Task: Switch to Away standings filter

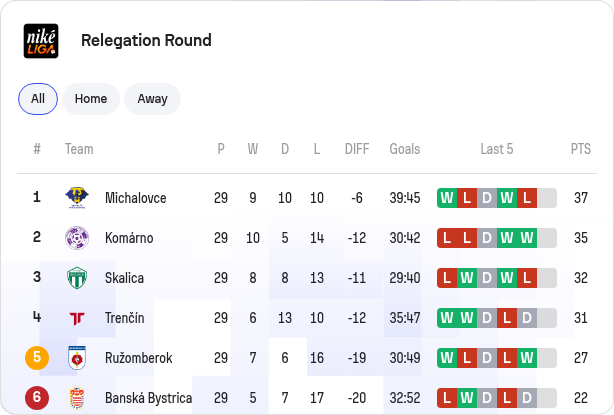Action: click(152, 99)
